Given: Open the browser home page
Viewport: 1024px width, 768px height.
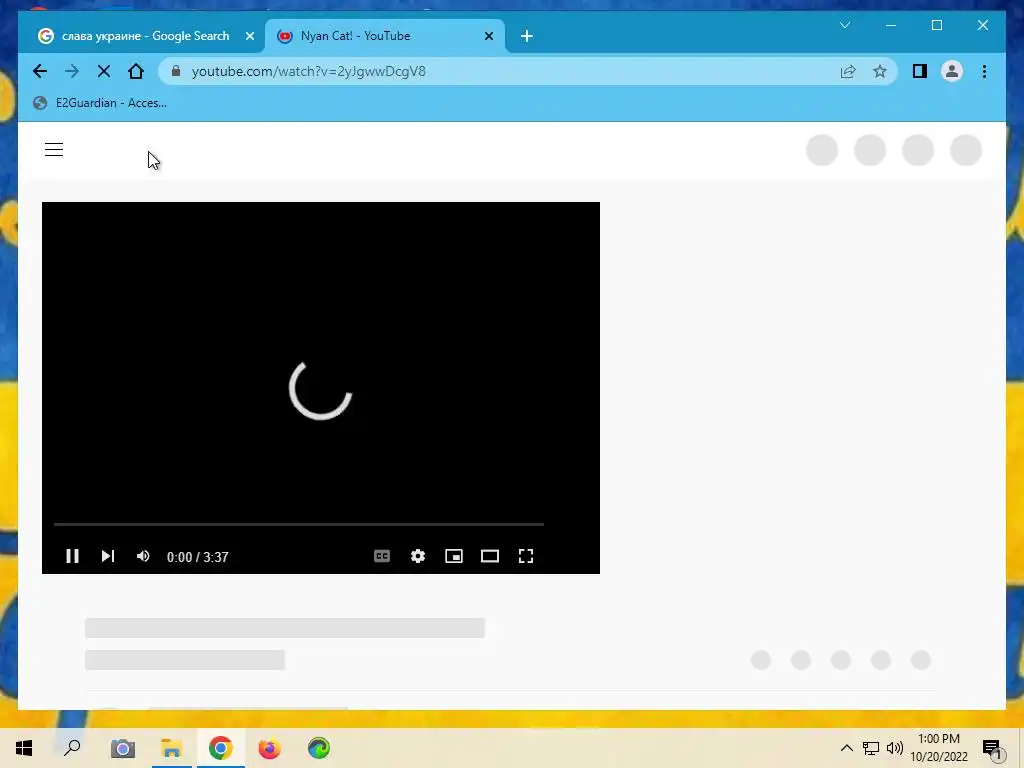Looking at the screenshot, I should point(136,71).
